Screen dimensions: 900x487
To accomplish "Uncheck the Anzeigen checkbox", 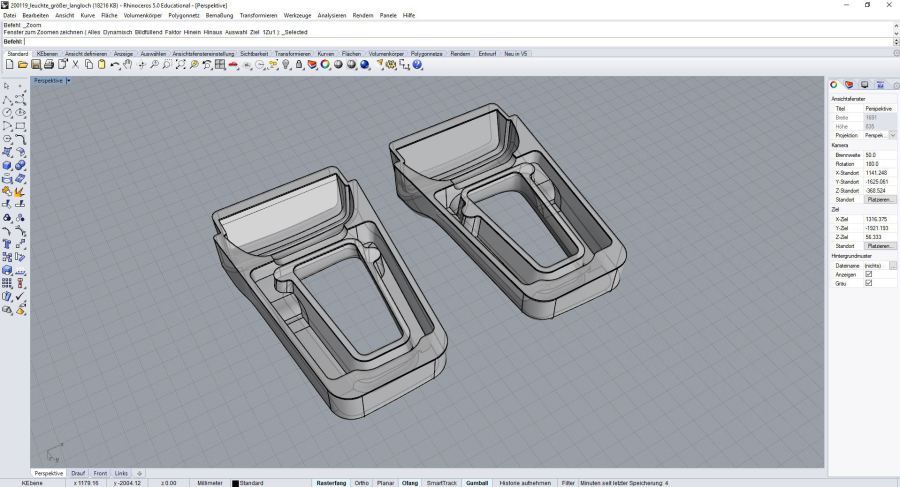I will (x=868, y=274).
